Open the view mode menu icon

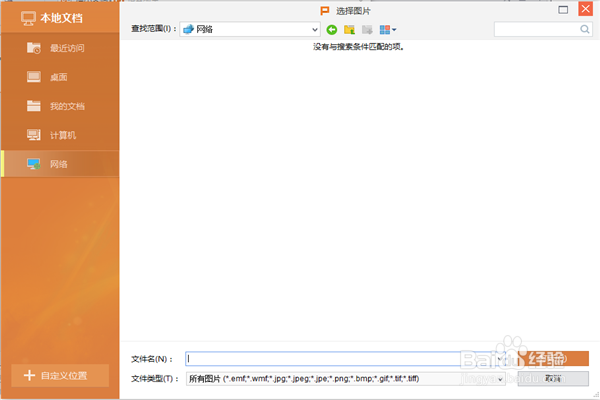(388, 29)
